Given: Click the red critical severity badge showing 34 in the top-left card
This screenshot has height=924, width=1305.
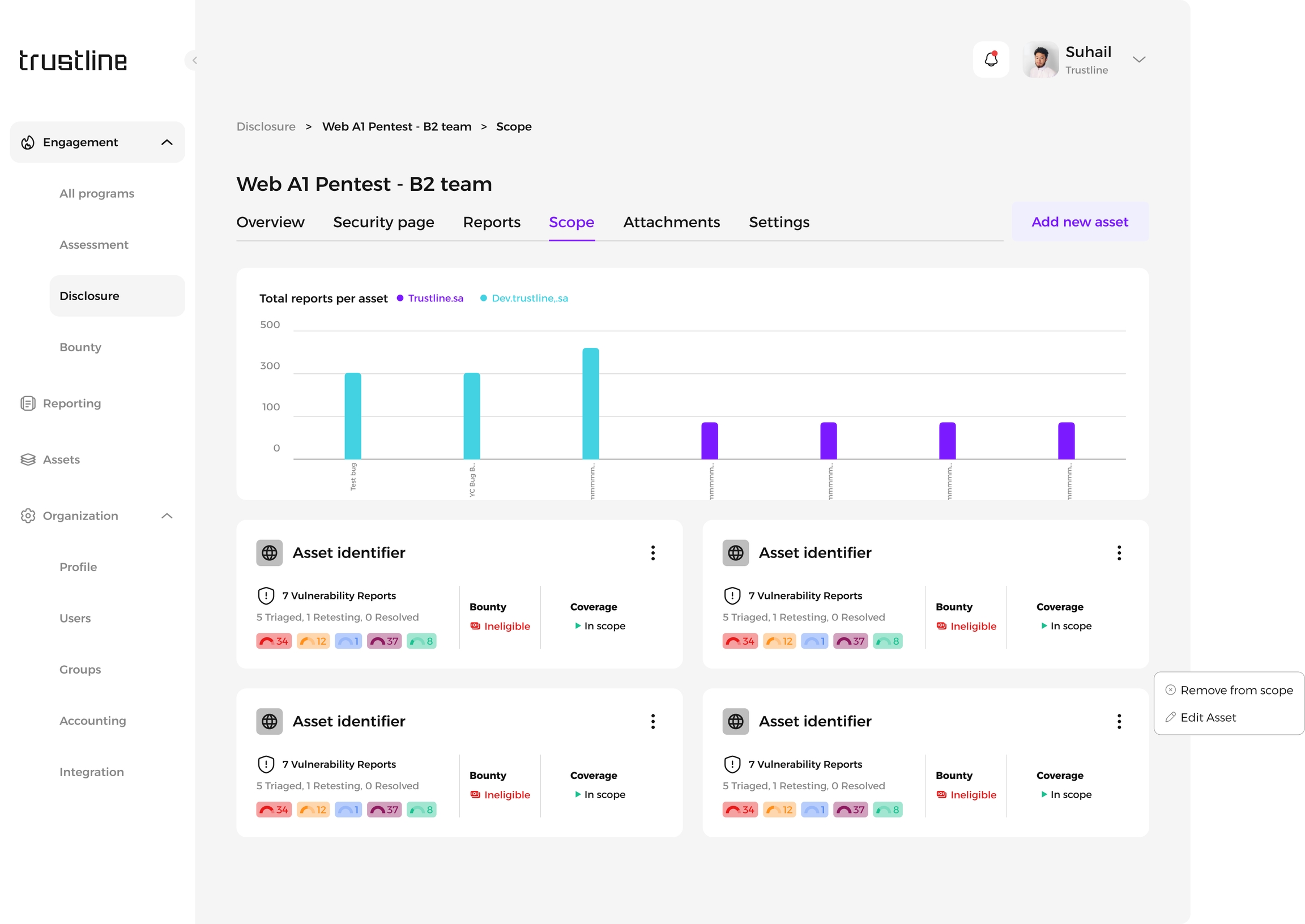Looking at the screenshot, I should pos(274,641).
